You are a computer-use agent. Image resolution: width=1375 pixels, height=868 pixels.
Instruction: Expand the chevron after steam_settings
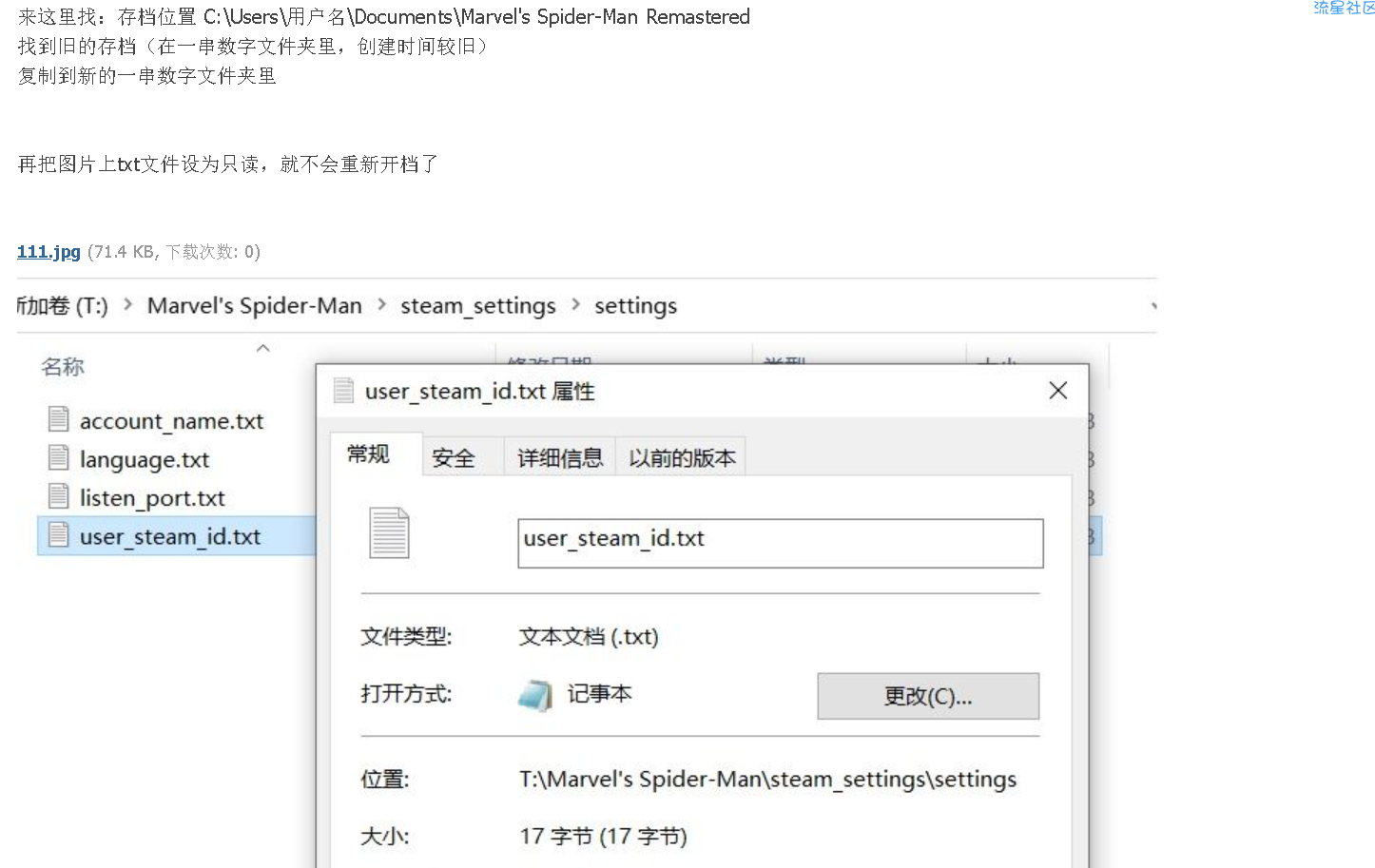click(575, 305)
